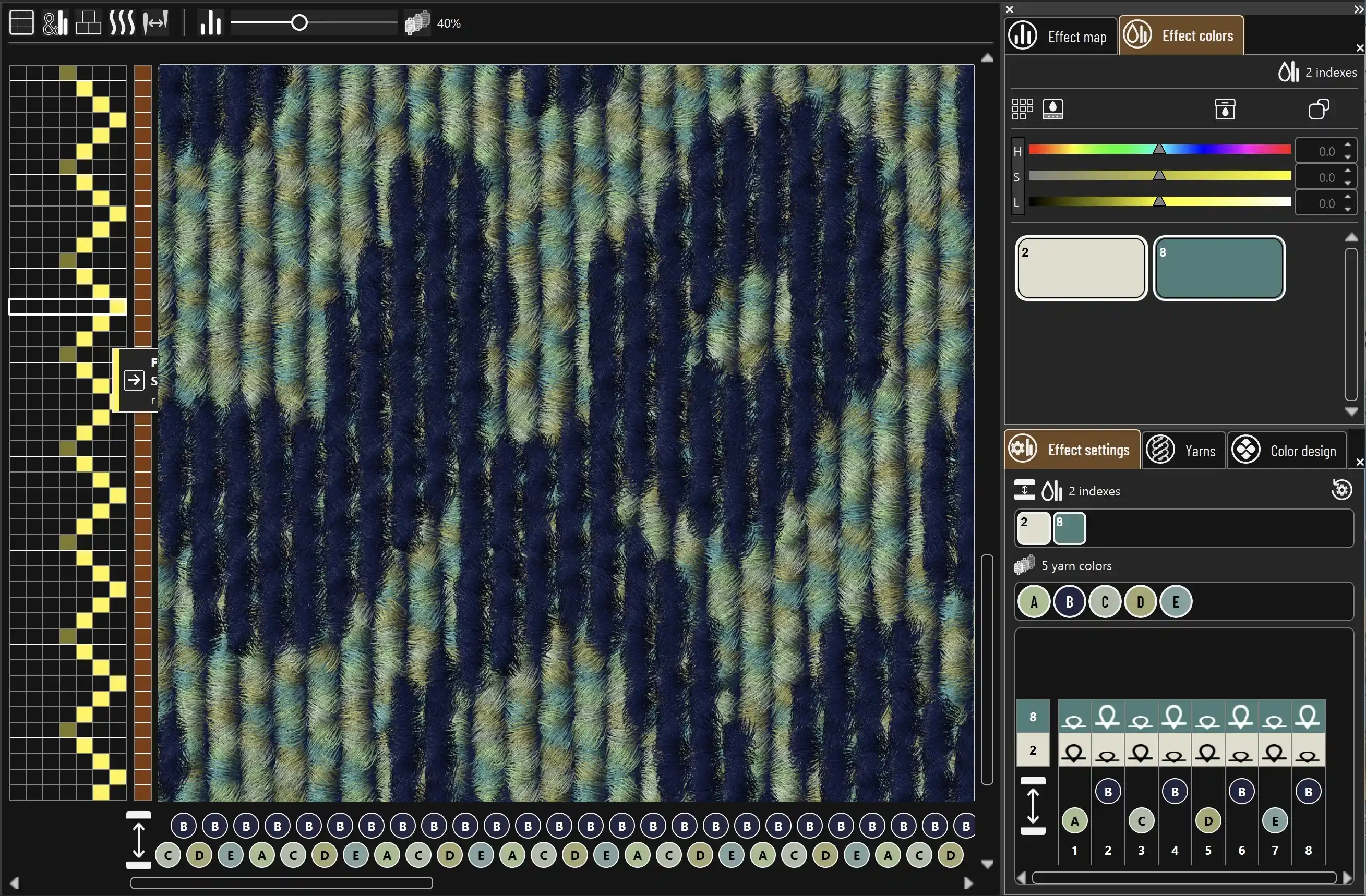Click yarn E circle in column 7
The height and width of the screenshot is (896, 1366).
pyautogui.click(x=1275, y=821)
